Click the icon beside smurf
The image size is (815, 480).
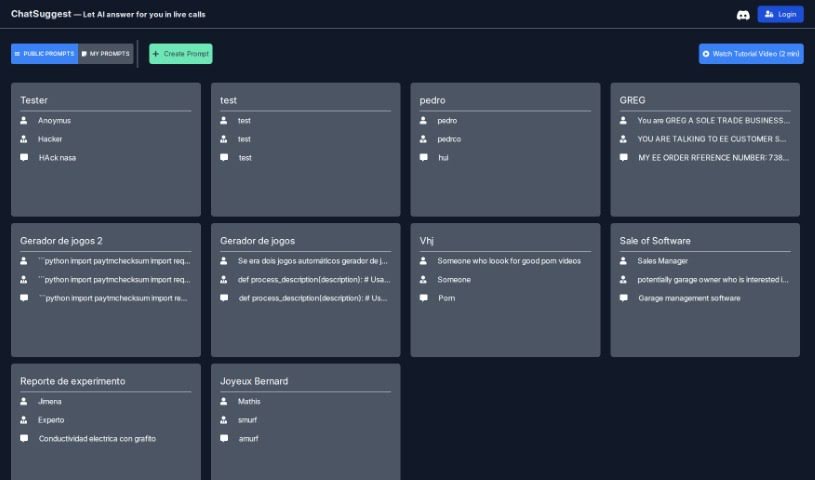pos(224,420)
